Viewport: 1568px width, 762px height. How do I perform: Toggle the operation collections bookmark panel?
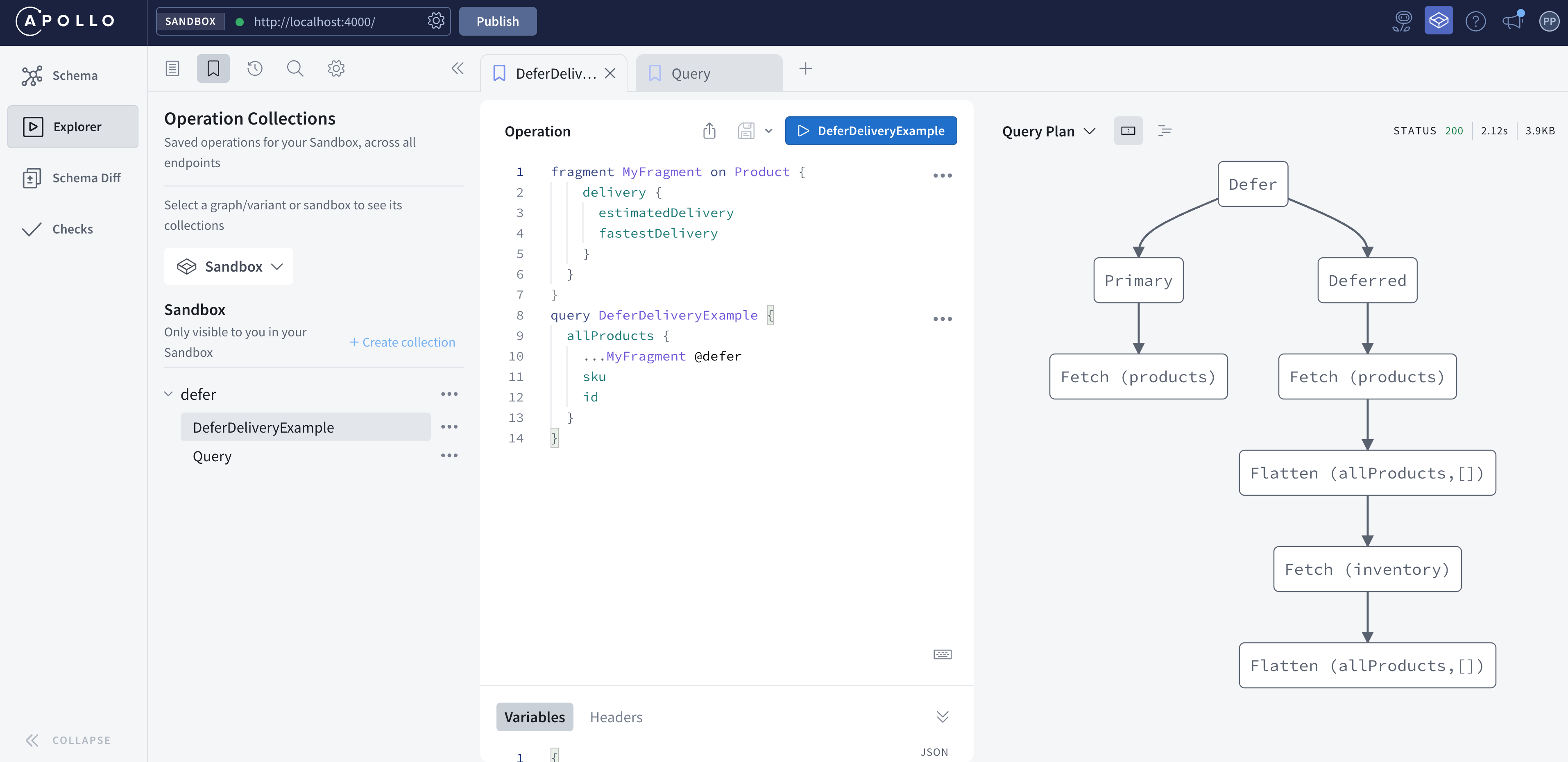(213, 68)
